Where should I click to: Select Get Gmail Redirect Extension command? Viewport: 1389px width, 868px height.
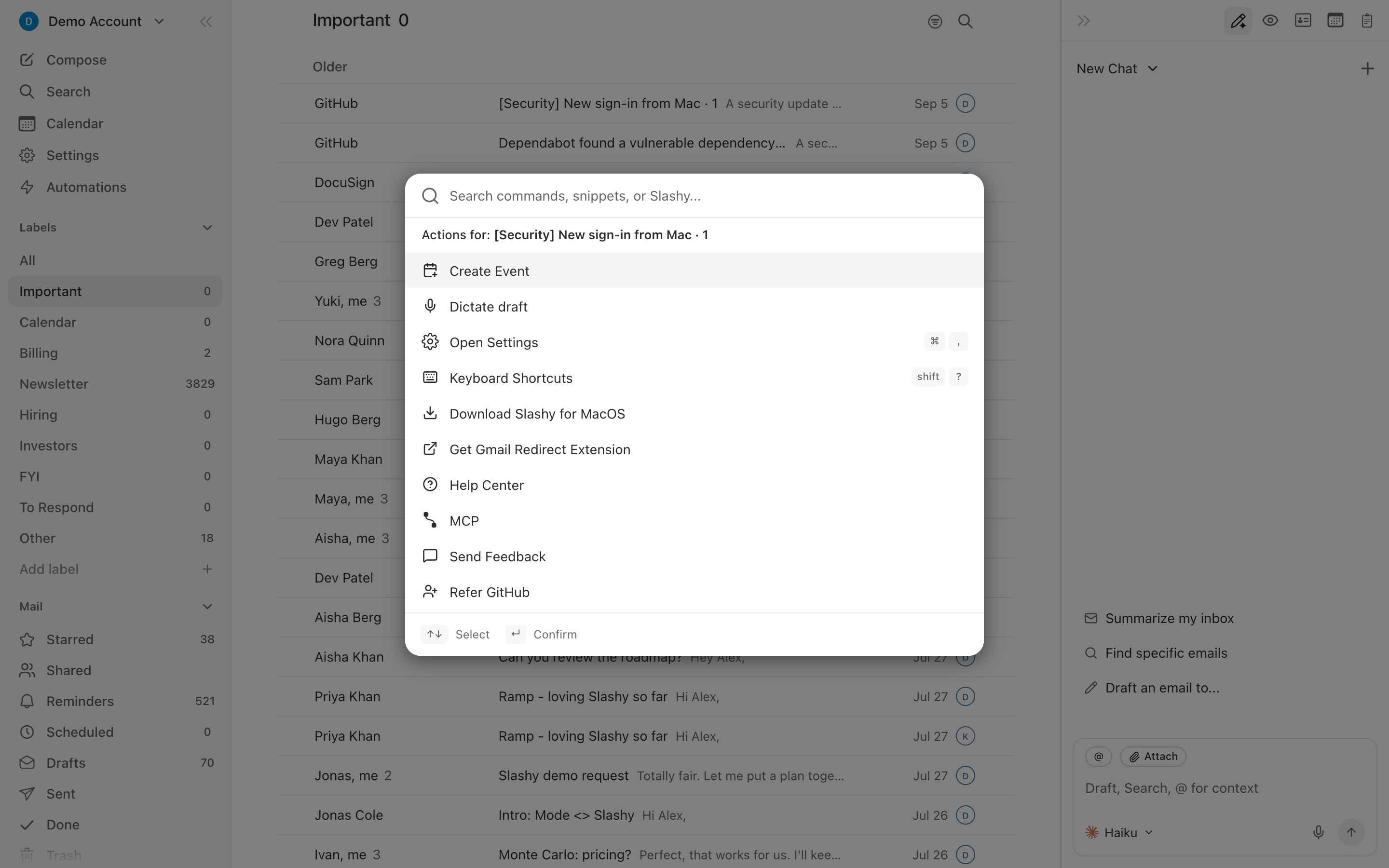coord(694,449)
